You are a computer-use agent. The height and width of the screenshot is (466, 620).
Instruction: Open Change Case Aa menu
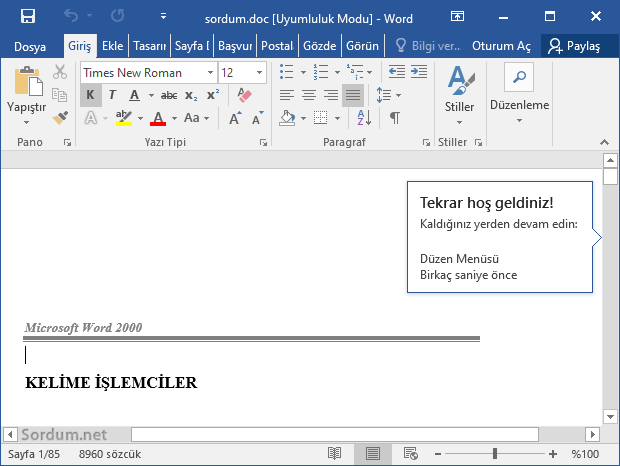coord(196,118)
